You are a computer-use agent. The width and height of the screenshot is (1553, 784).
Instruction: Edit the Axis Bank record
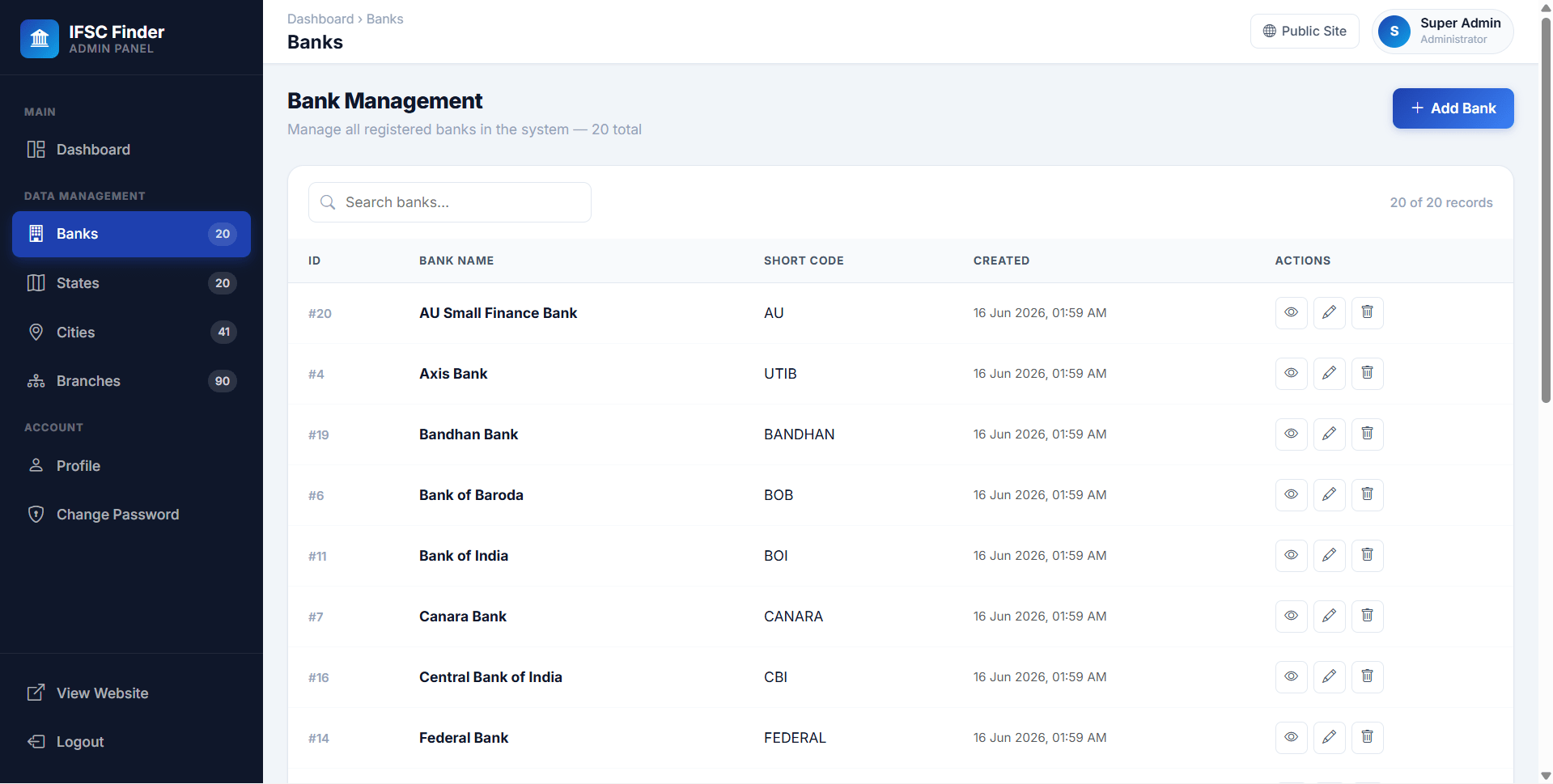pos(1329,373)
